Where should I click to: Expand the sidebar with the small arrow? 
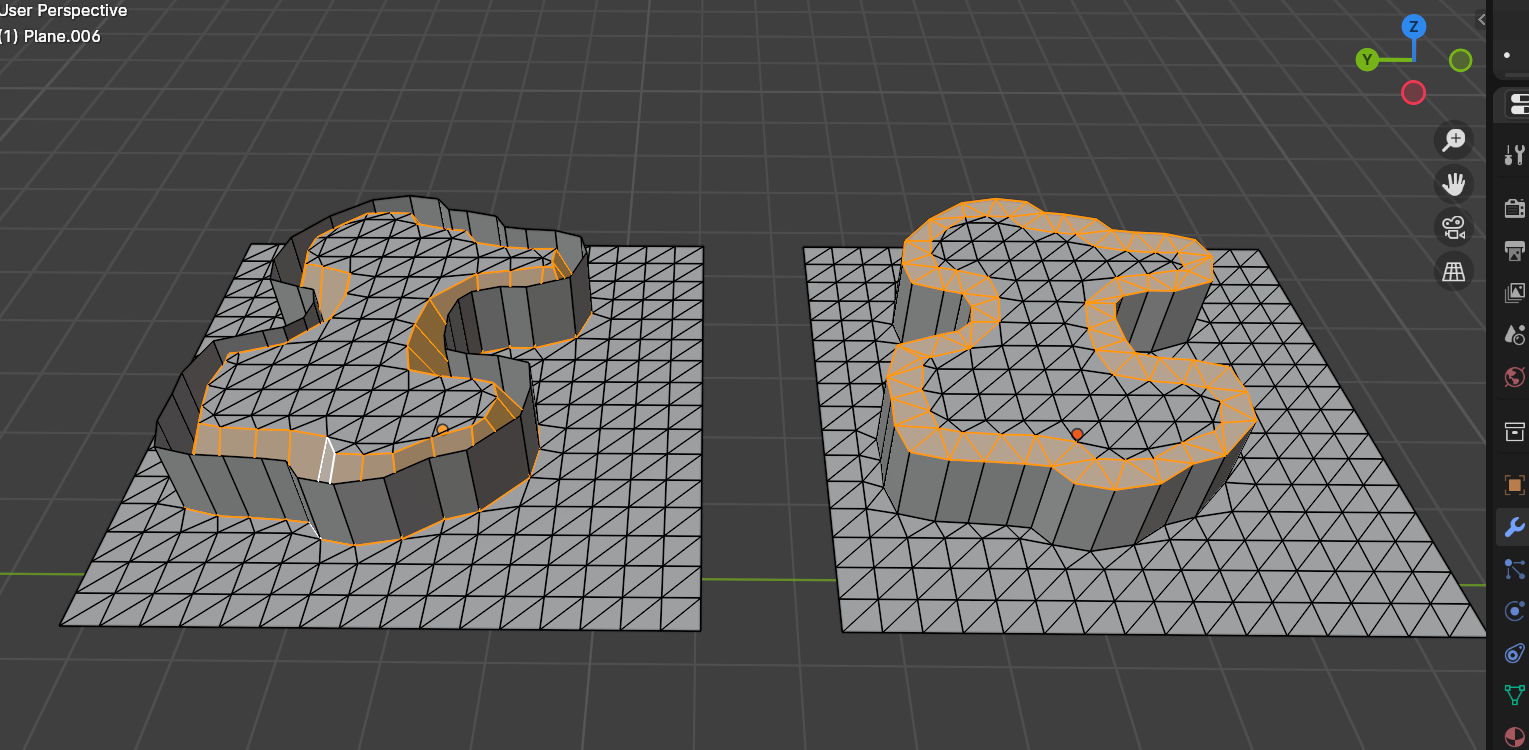tap(1482, 19)
